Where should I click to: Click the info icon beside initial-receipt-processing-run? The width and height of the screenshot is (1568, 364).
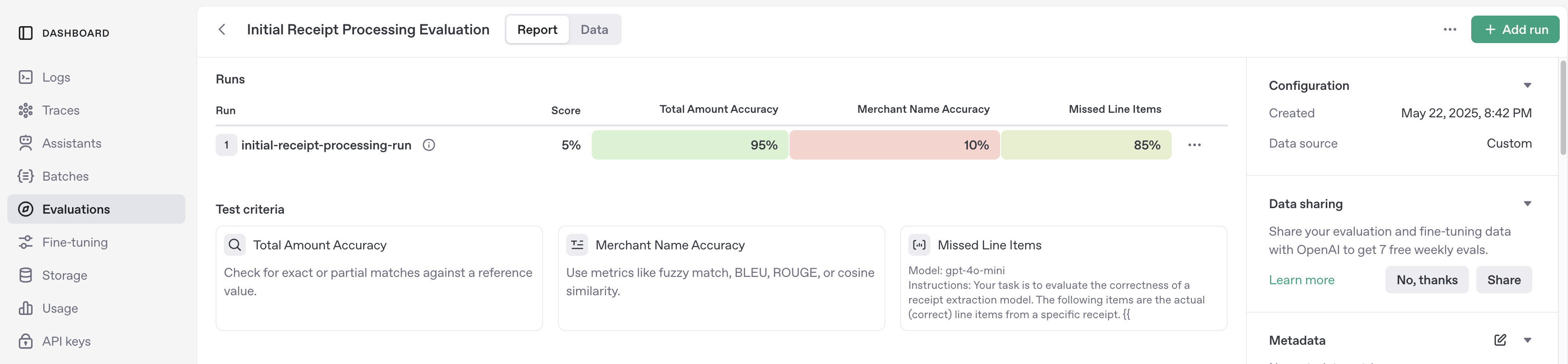click(x=429, y=145)
